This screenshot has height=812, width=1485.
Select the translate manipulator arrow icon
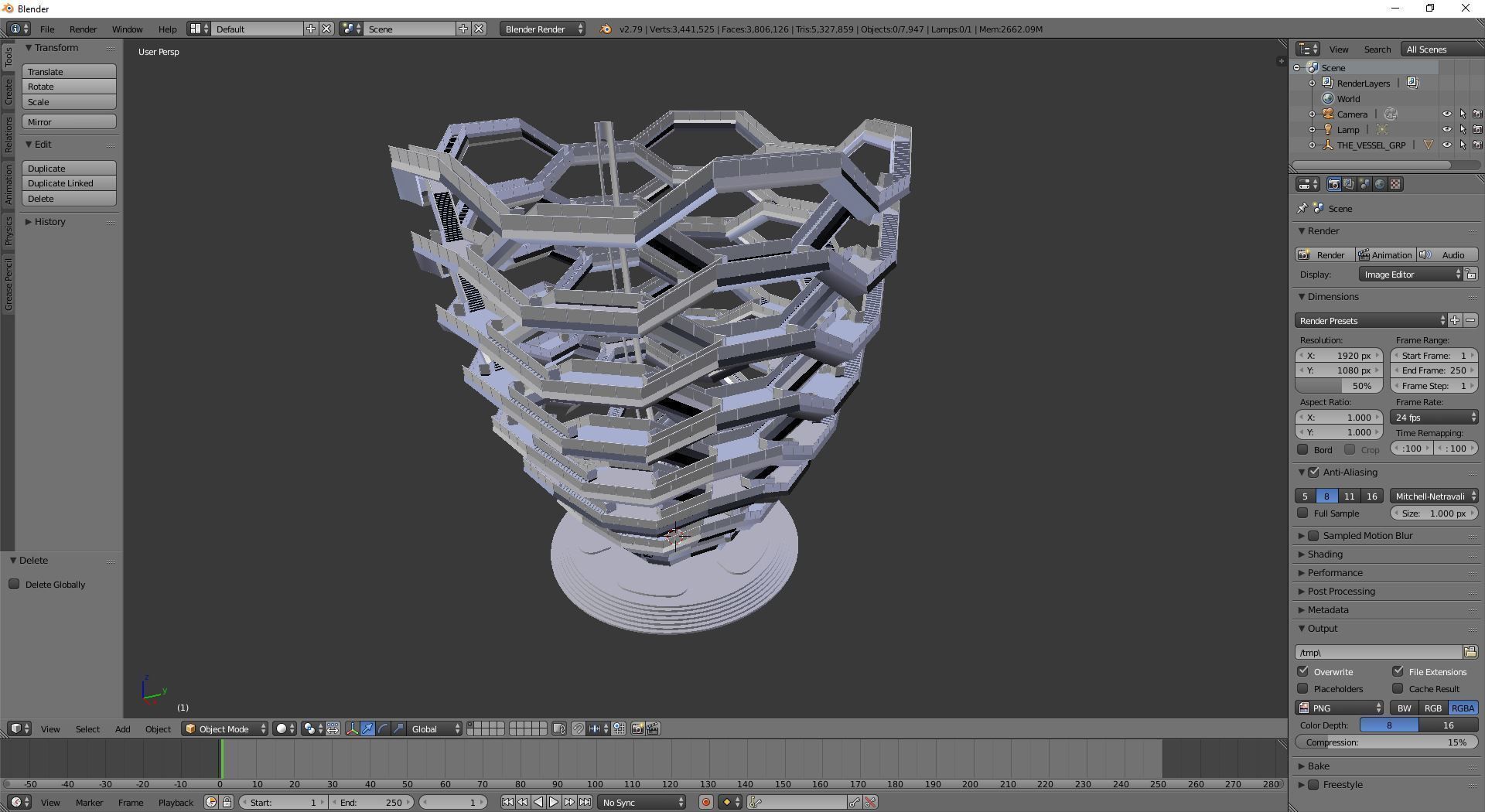click(367, 728)
